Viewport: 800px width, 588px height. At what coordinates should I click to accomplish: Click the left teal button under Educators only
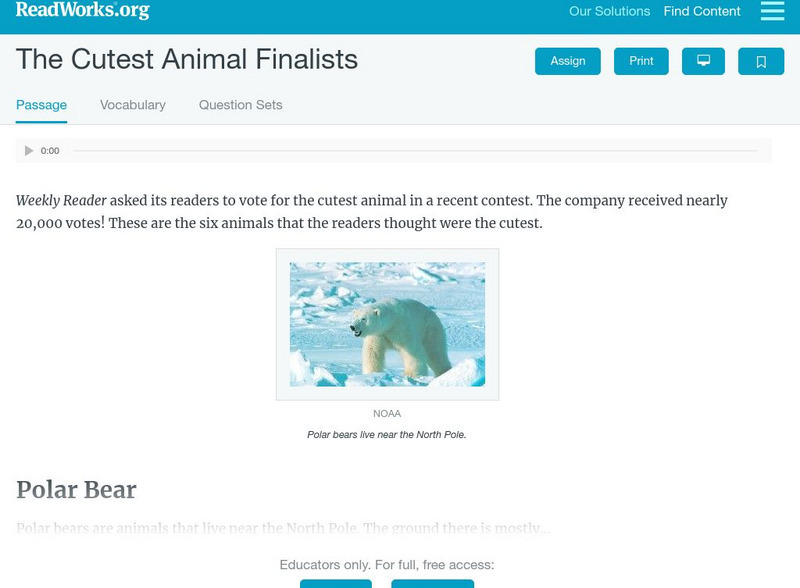(336, 583)
